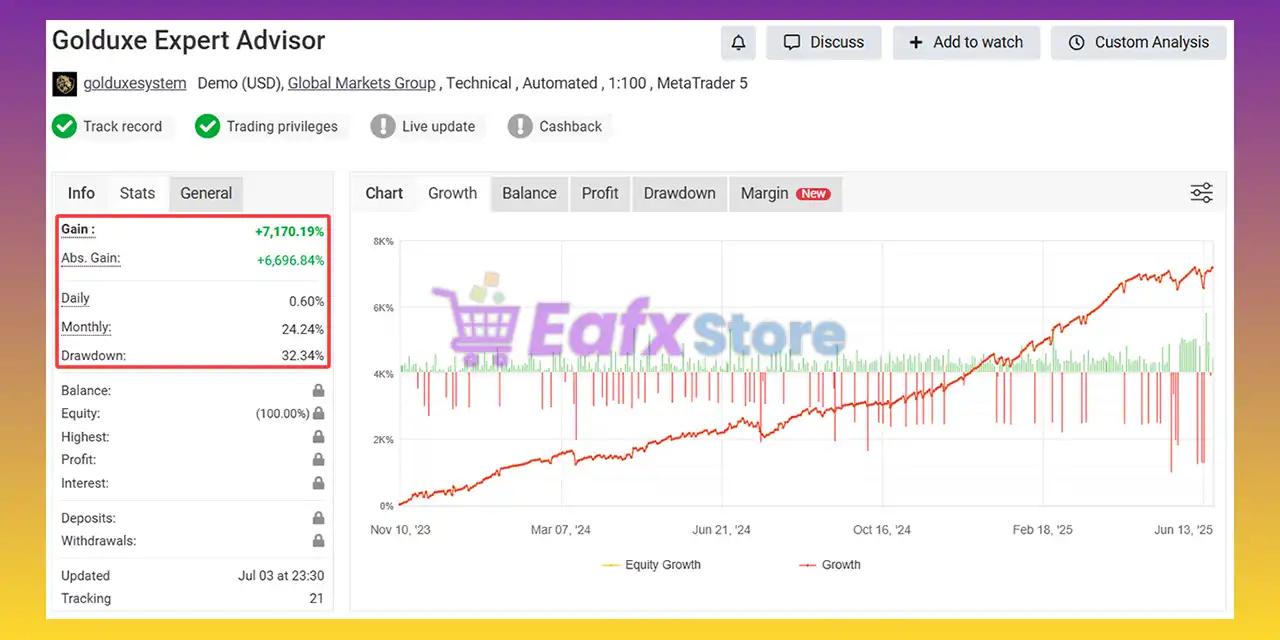
Task: Select the Margin tab marked New
Action: coord(785,194)
